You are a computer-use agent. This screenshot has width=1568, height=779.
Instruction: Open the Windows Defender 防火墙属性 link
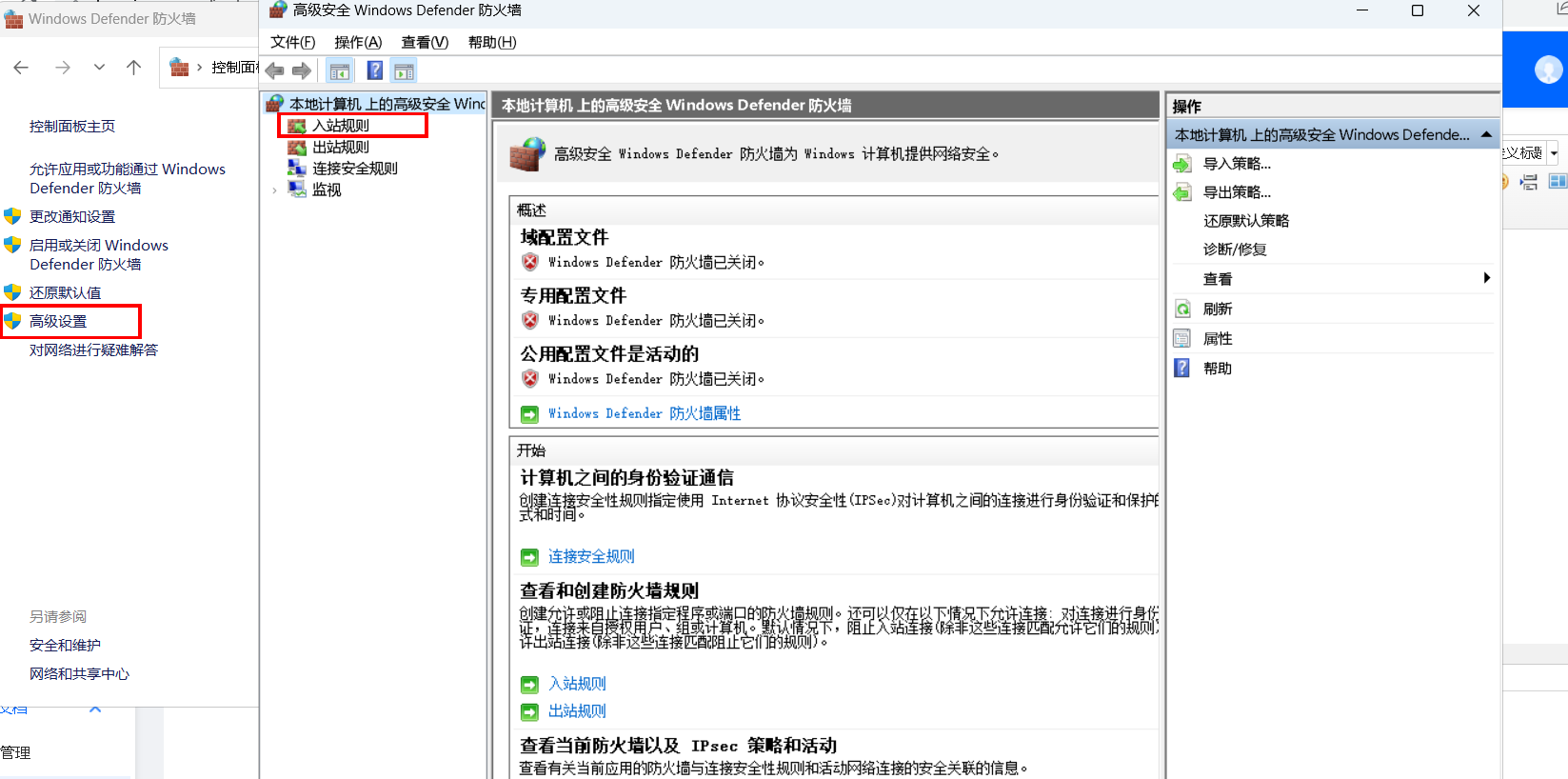pyautogui.click(x=645, y=413)
